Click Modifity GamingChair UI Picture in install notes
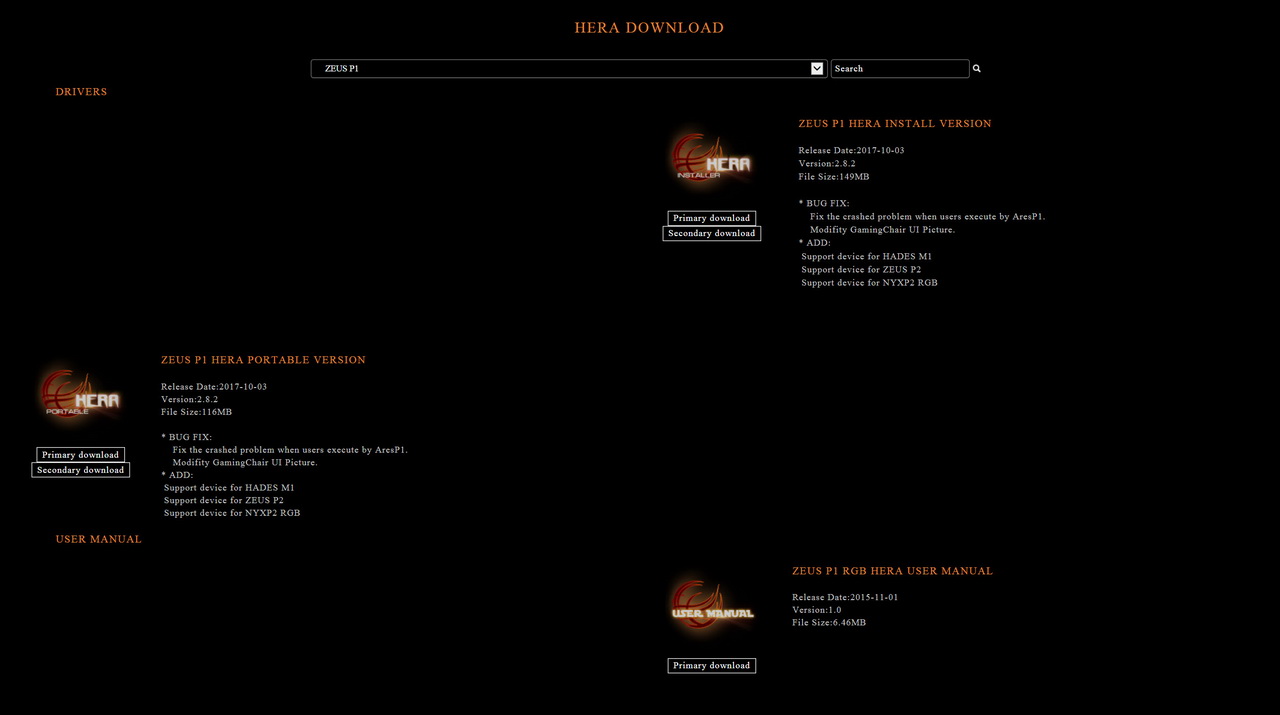Screen dimensions: 1280x715 pos(882,230)
